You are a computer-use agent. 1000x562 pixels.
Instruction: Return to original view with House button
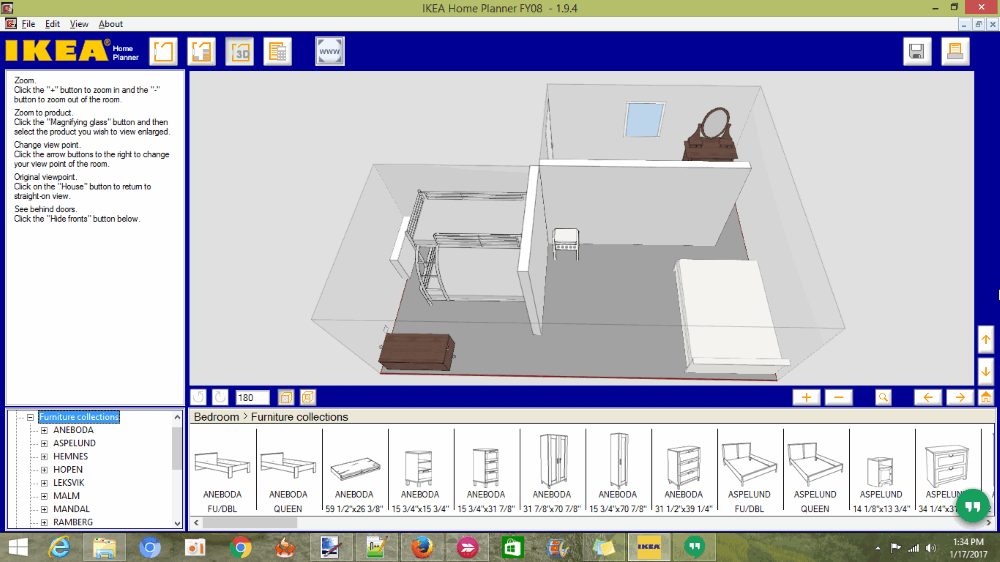point(986,397)
